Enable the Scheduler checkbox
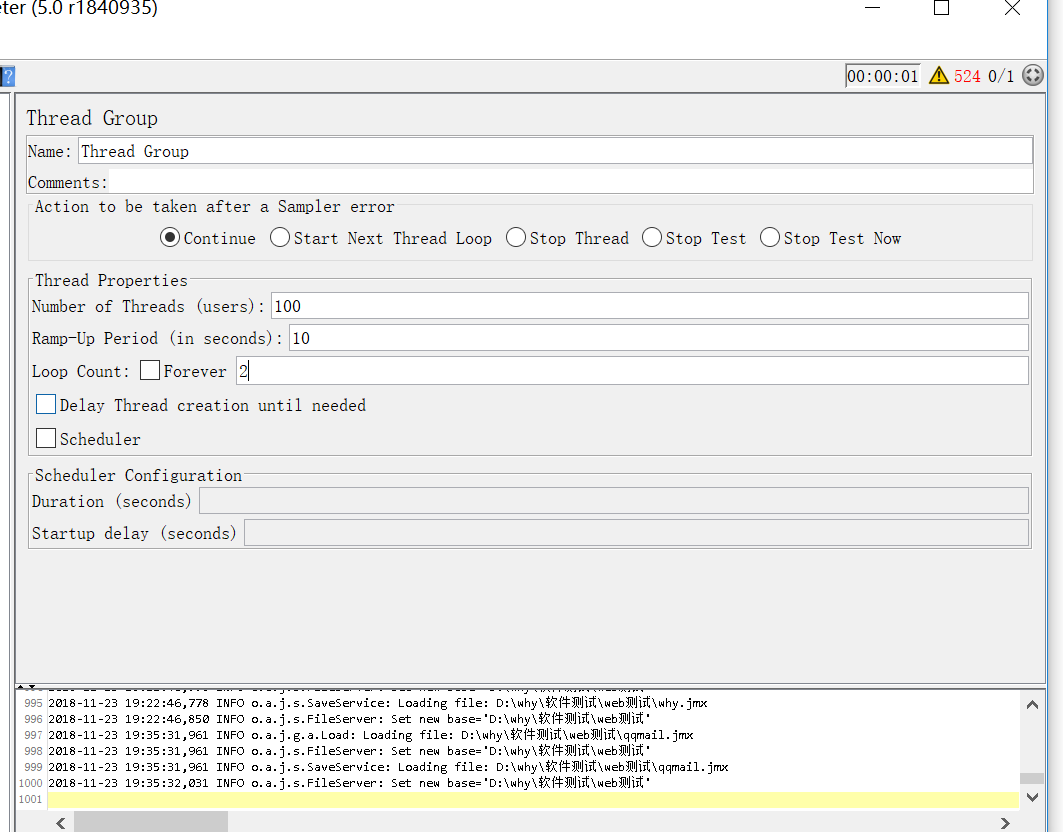 click(x=46, y=438)
